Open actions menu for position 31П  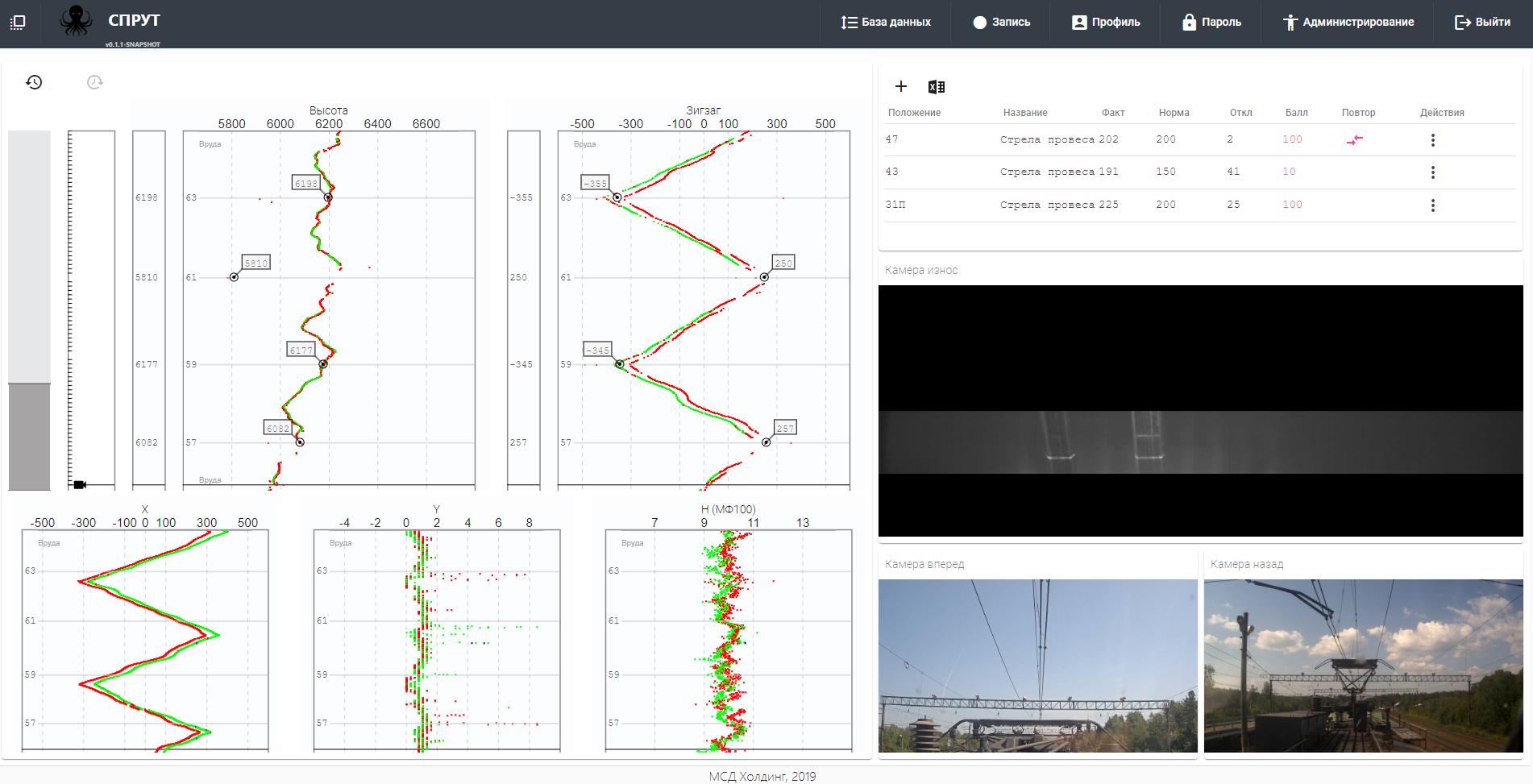pos(1432,205)
